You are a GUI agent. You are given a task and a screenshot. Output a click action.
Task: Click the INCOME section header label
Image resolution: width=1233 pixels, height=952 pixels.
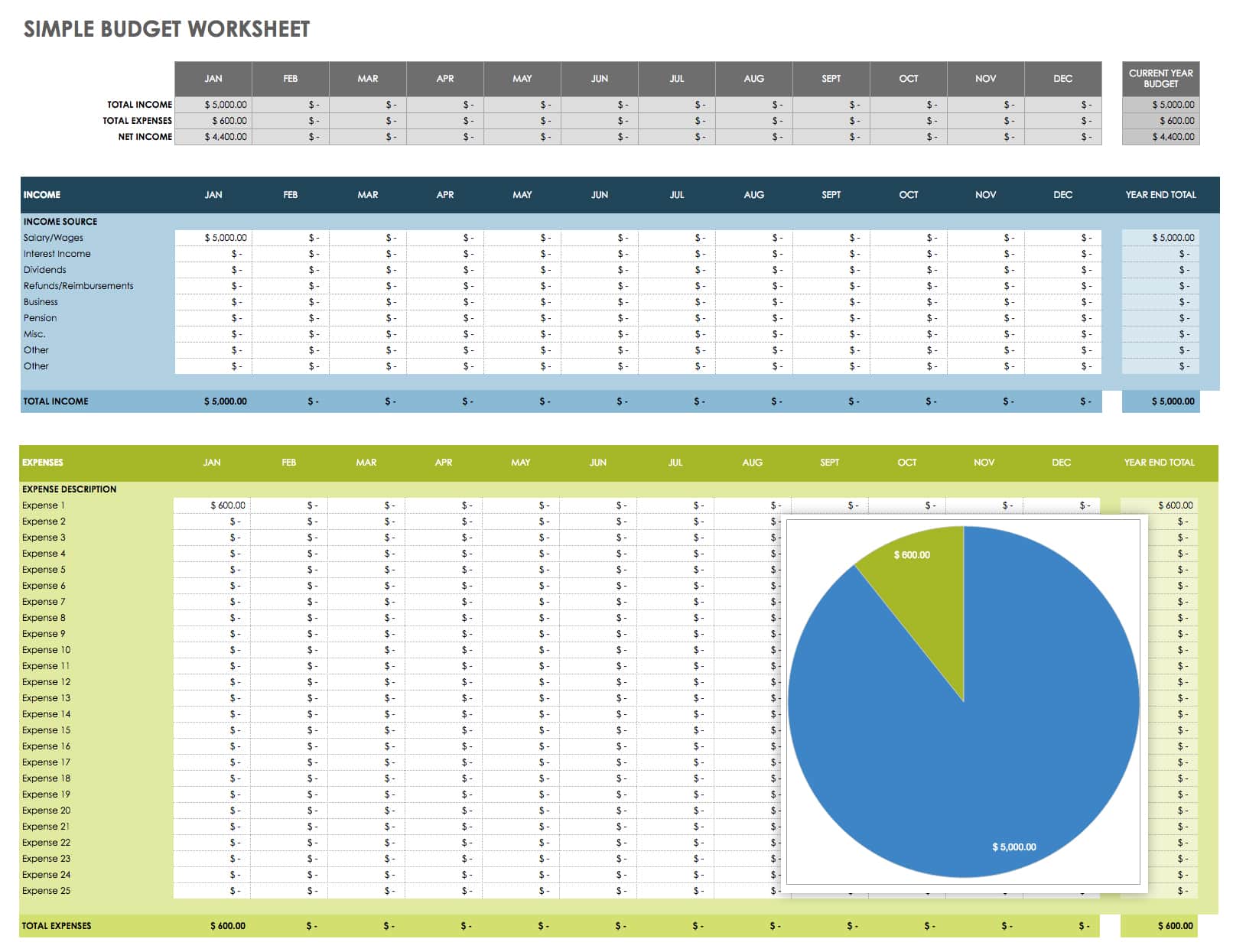pyautogui.click(x=42, y=195)
